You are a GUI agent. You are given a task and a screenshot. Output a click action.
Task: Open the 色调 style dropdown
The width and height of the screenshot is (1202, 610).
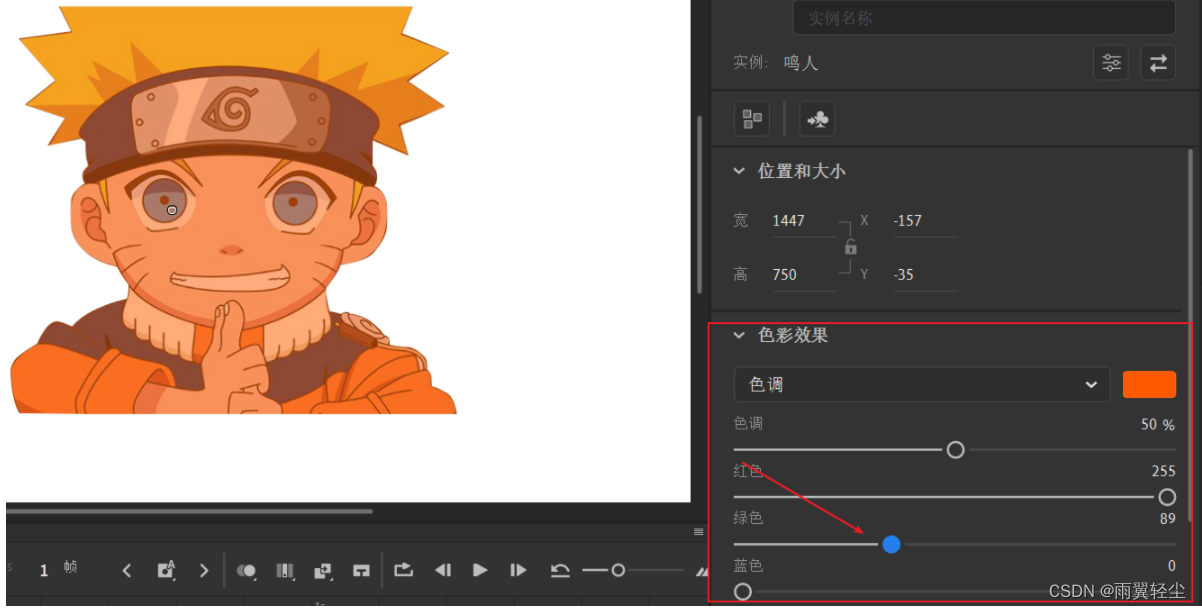point(922,385)
